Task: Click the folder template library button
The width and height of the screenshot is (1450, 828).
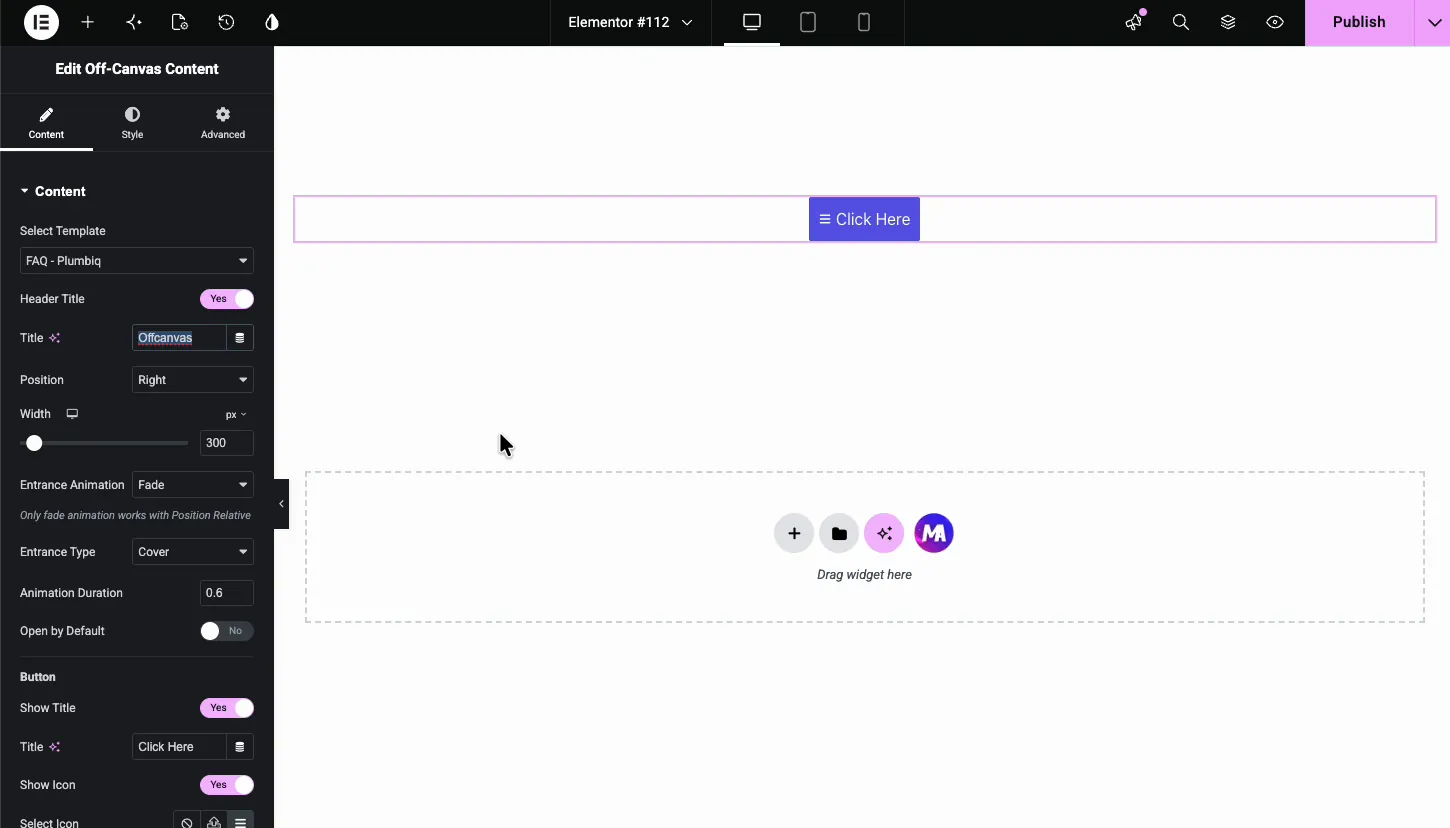Action: pyautogui.click(x=839, y=533)
